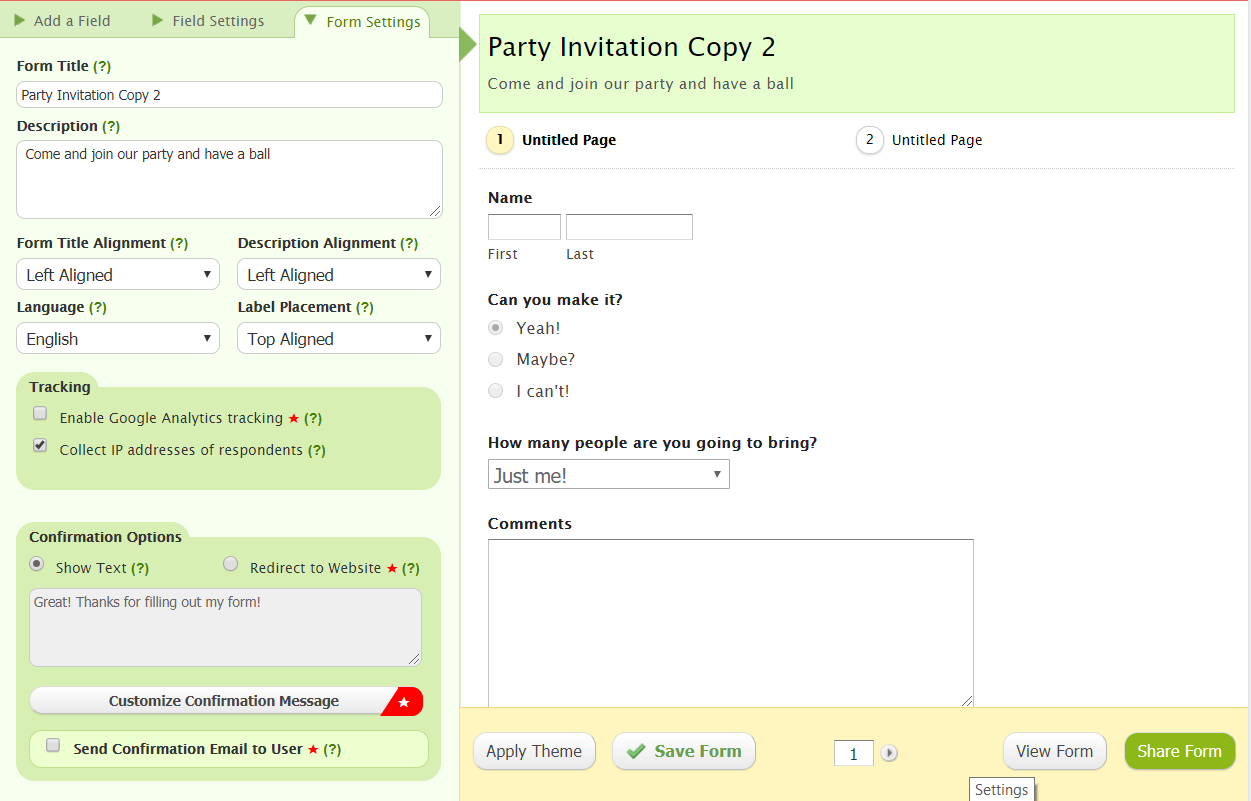Select Redirect to Website option

[231, 564]
